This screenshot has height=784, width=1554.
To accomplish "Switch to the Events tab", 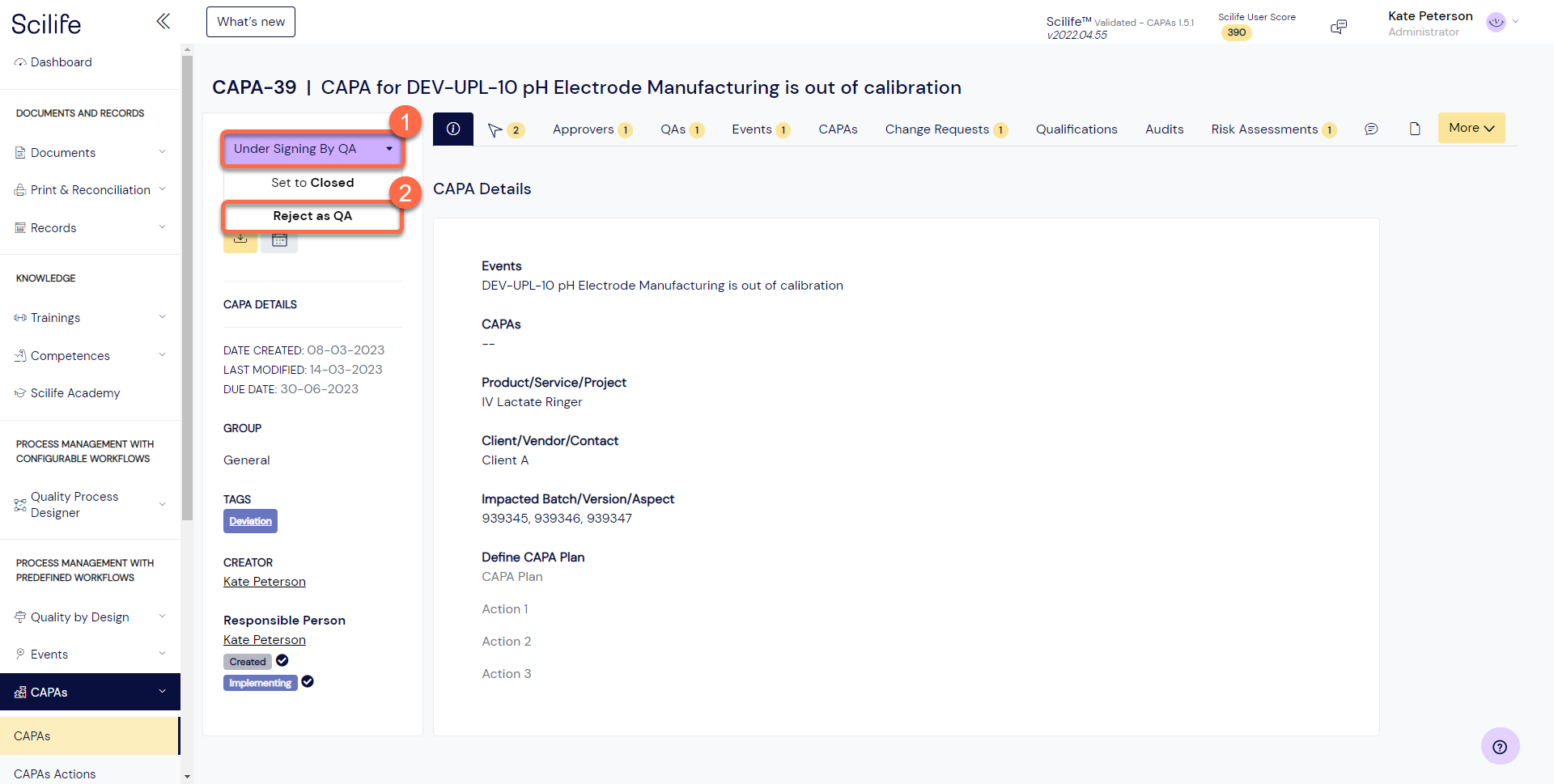I will coord(761,129).
